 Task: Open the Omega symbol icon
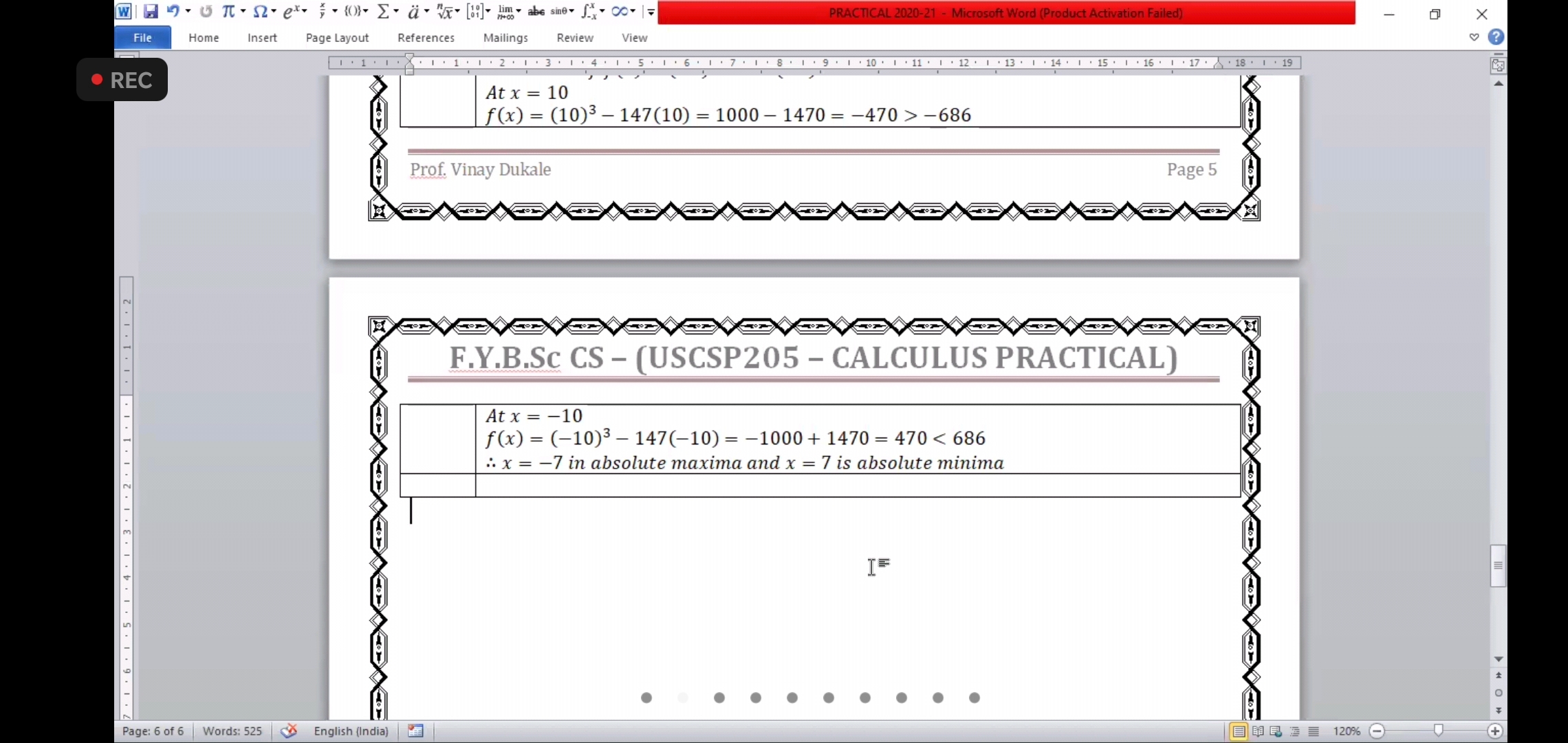click(x=260, y=12)
